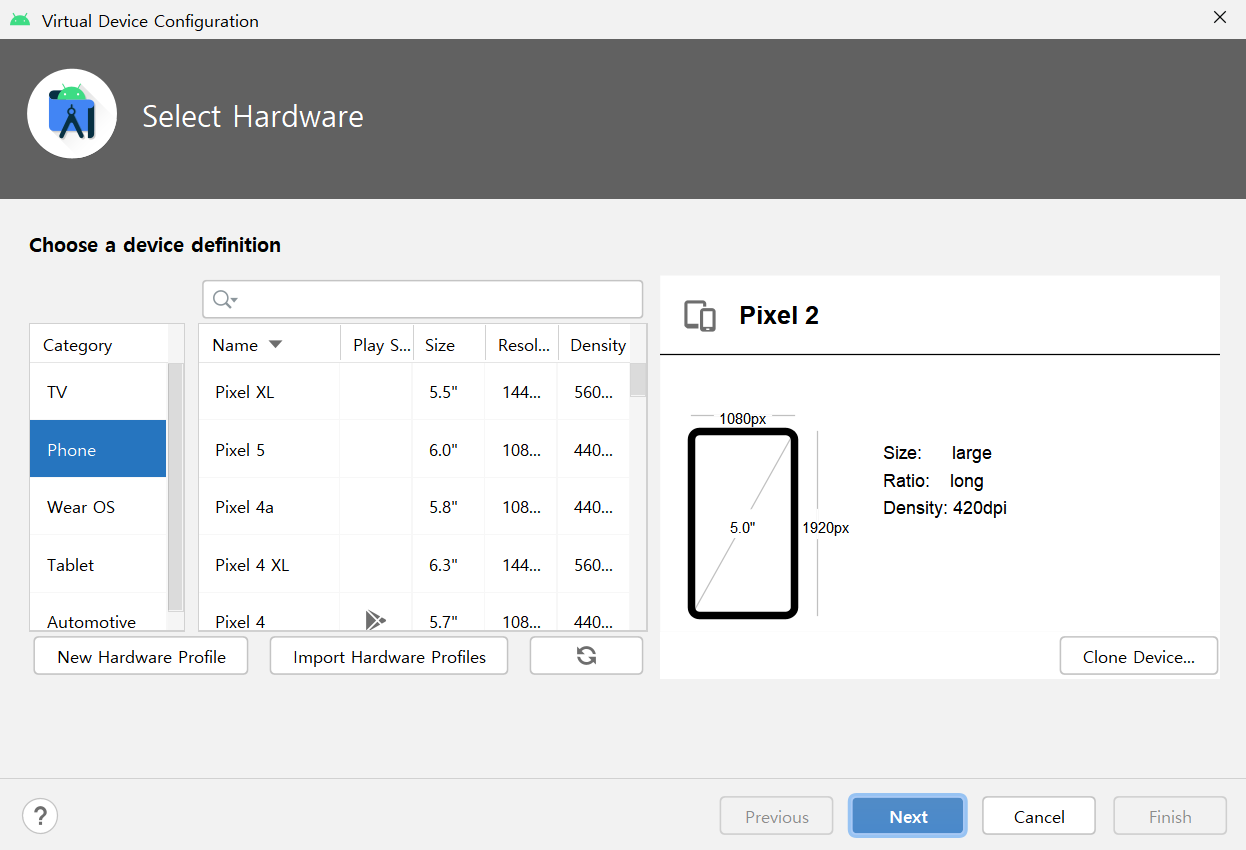This screenshot has width=1246, height=850.
Task: Click the density cell of Pixel XL row
Action: click(594, 392)
